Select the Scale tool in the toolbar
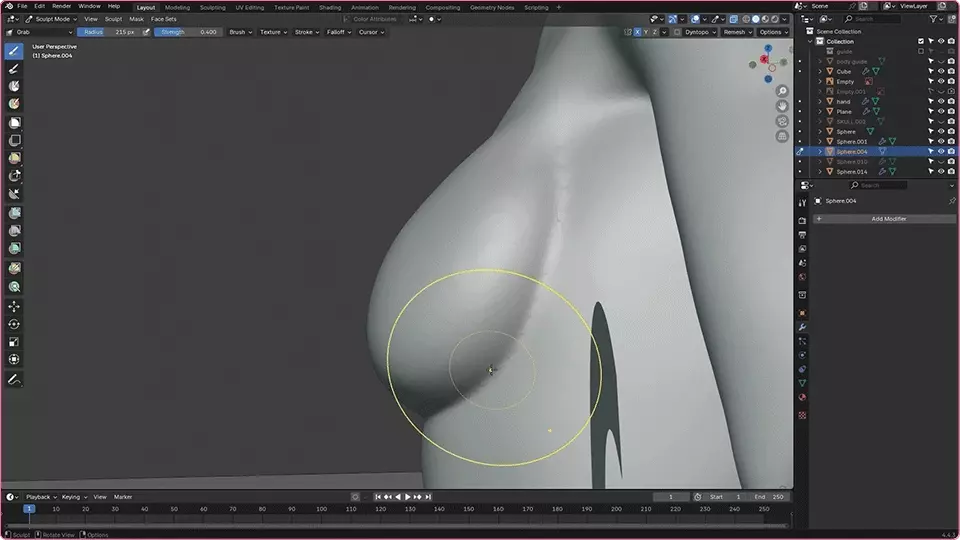Image resolution: width=960 pixels, height=540 pixels. tap(14, 342)
